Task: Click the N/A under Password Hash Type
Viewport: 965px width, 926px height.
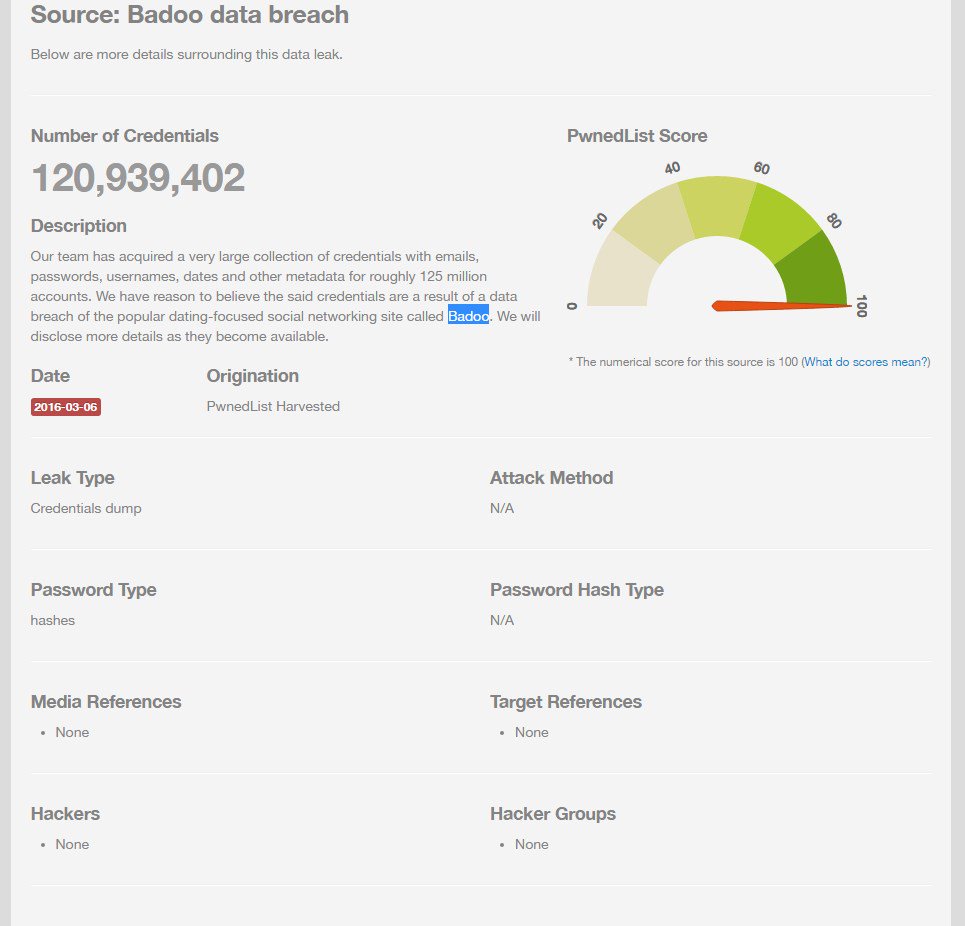Action: [502, 620]
